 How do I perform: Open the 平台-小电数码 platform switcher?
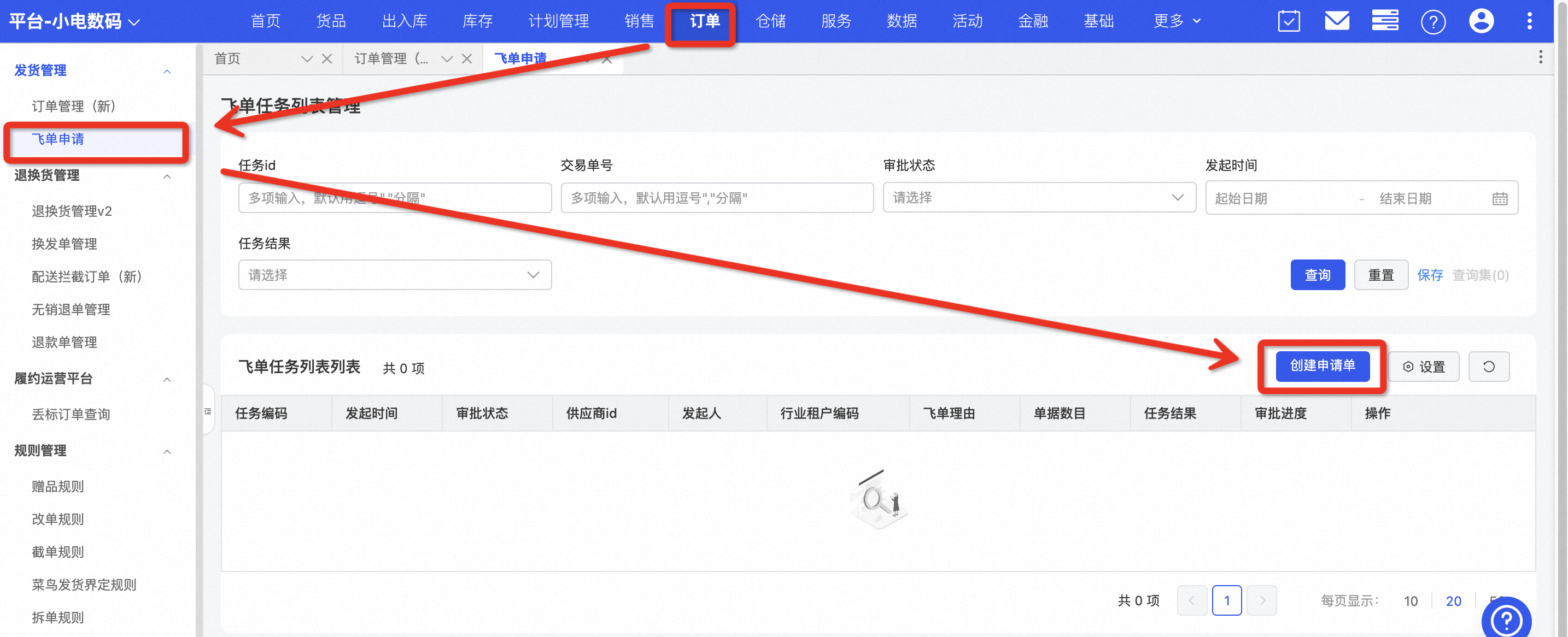pos(74,21)
